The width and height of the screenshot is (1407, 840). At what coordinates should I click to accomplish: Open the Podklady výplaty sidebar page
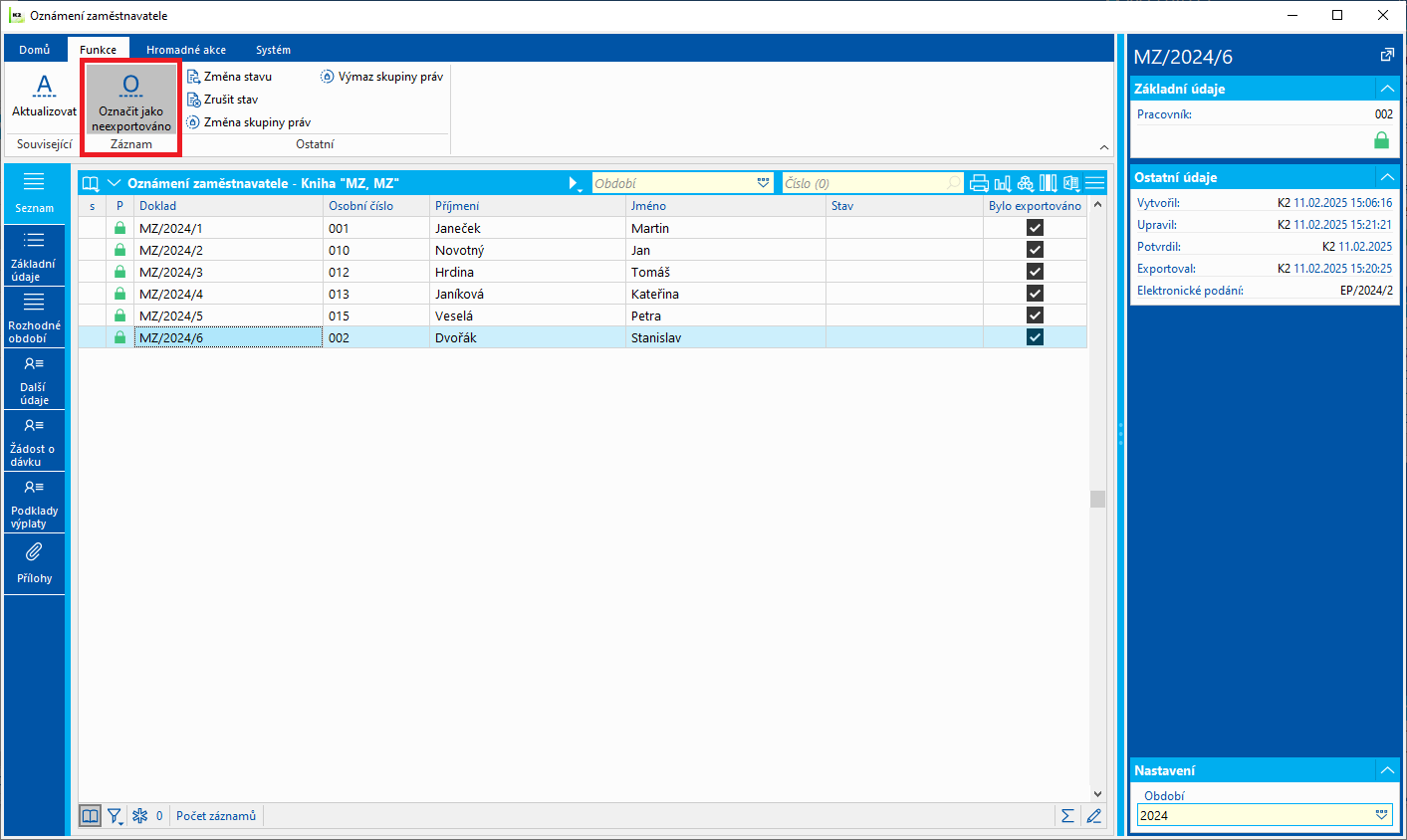34,503
